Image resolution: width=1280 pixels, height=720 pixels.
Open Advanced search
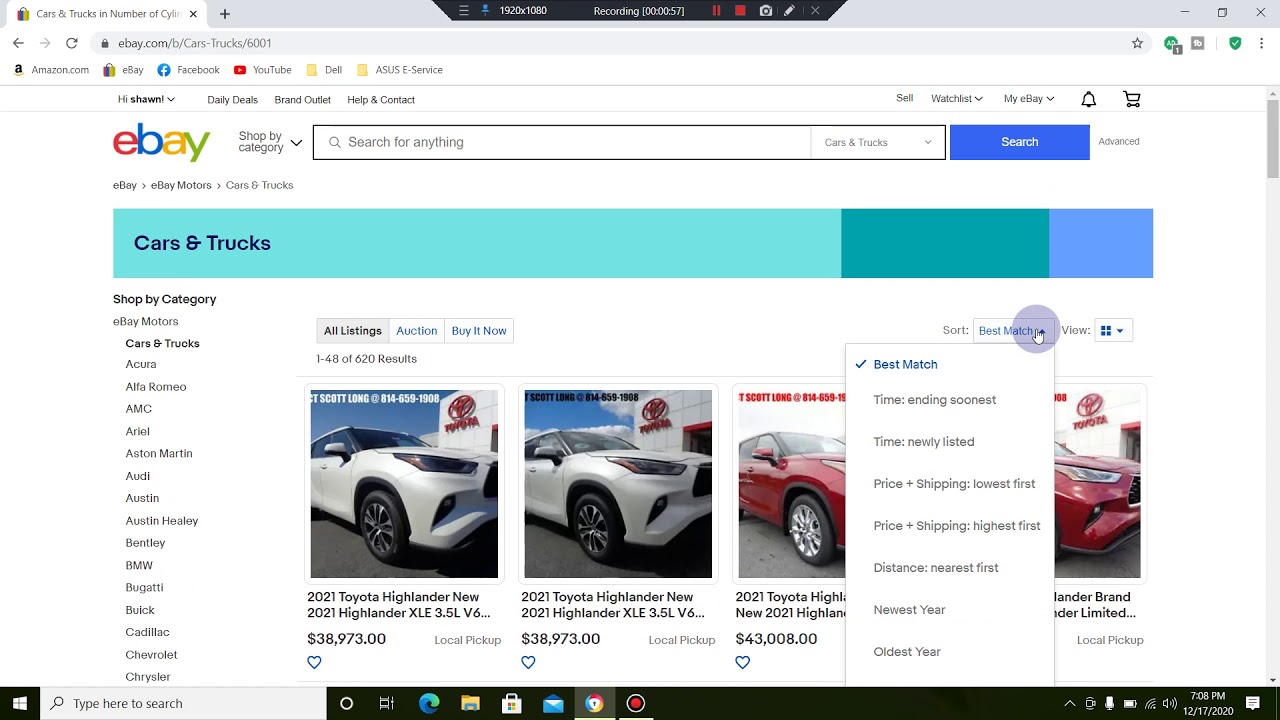point(1118,141)
